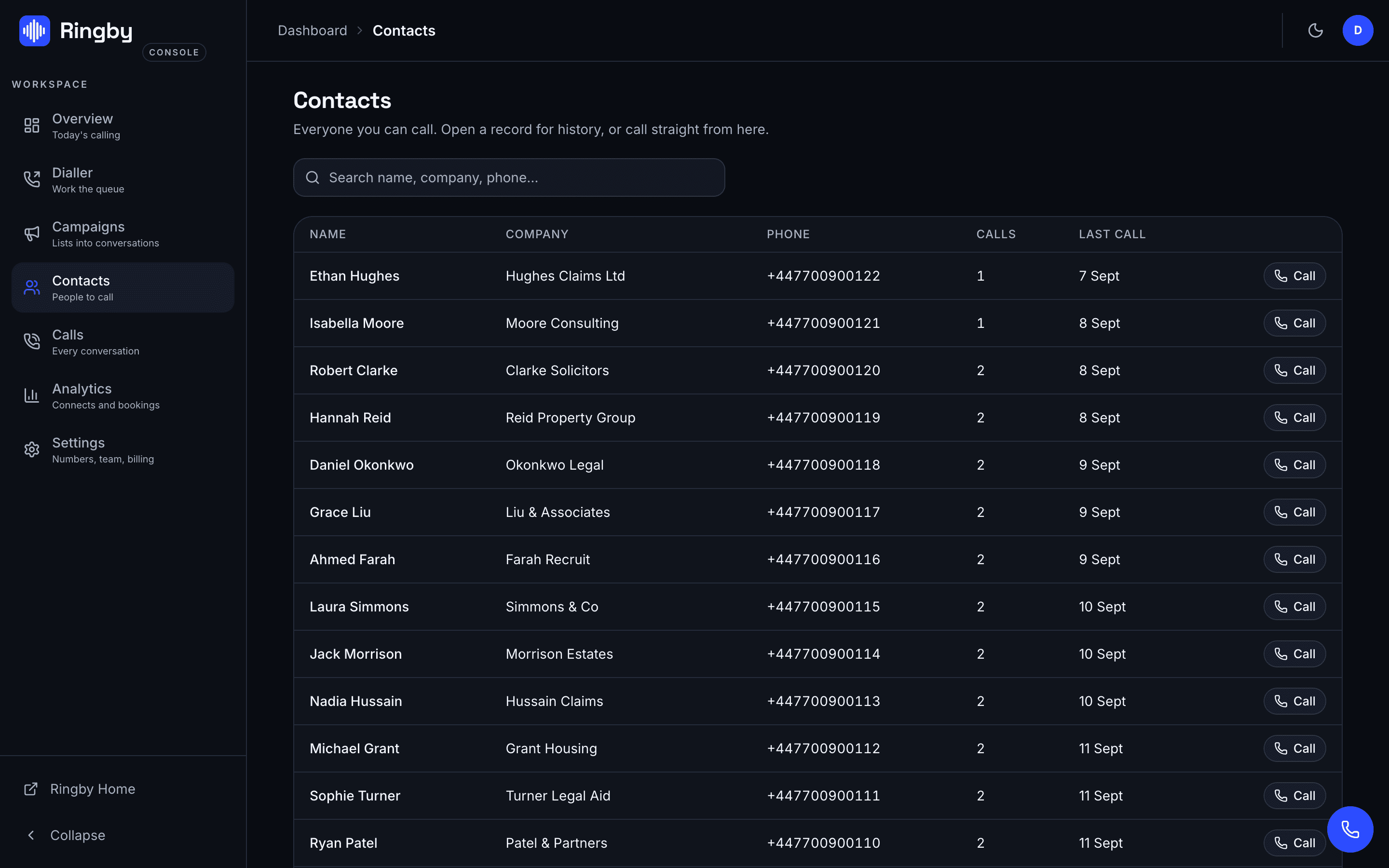This screenshot has width=1389, height=868.
Task: Click the phone icon in Laura Simmons' Call button
Action: pyautogui.click(x=1280, y=607)
